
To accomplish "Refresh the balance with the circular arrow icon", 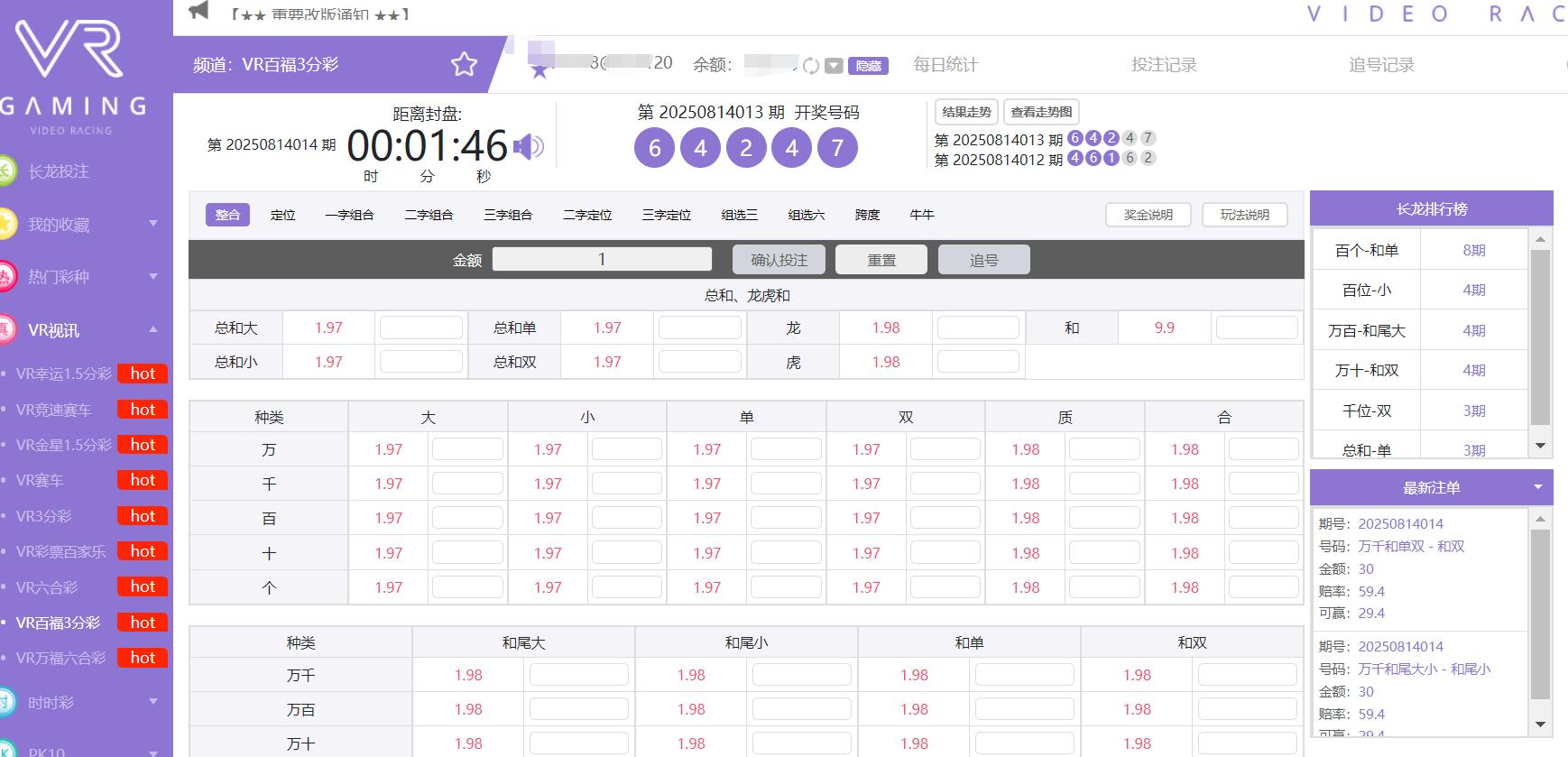I will coord(811,65).
